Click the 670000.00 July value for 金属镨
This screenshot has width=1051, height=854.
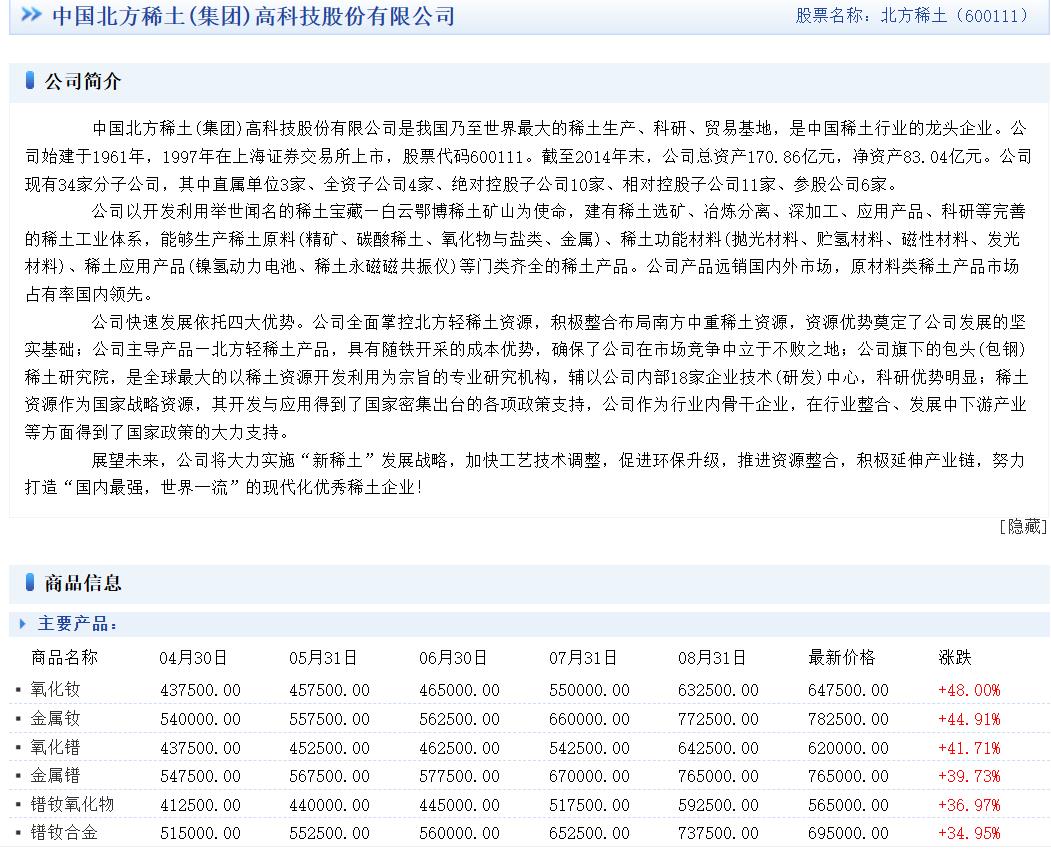coord(589,776)
